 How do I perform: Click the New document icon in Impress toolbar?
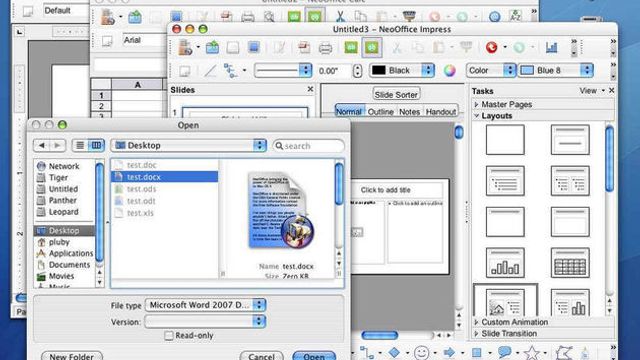[185, 48]
